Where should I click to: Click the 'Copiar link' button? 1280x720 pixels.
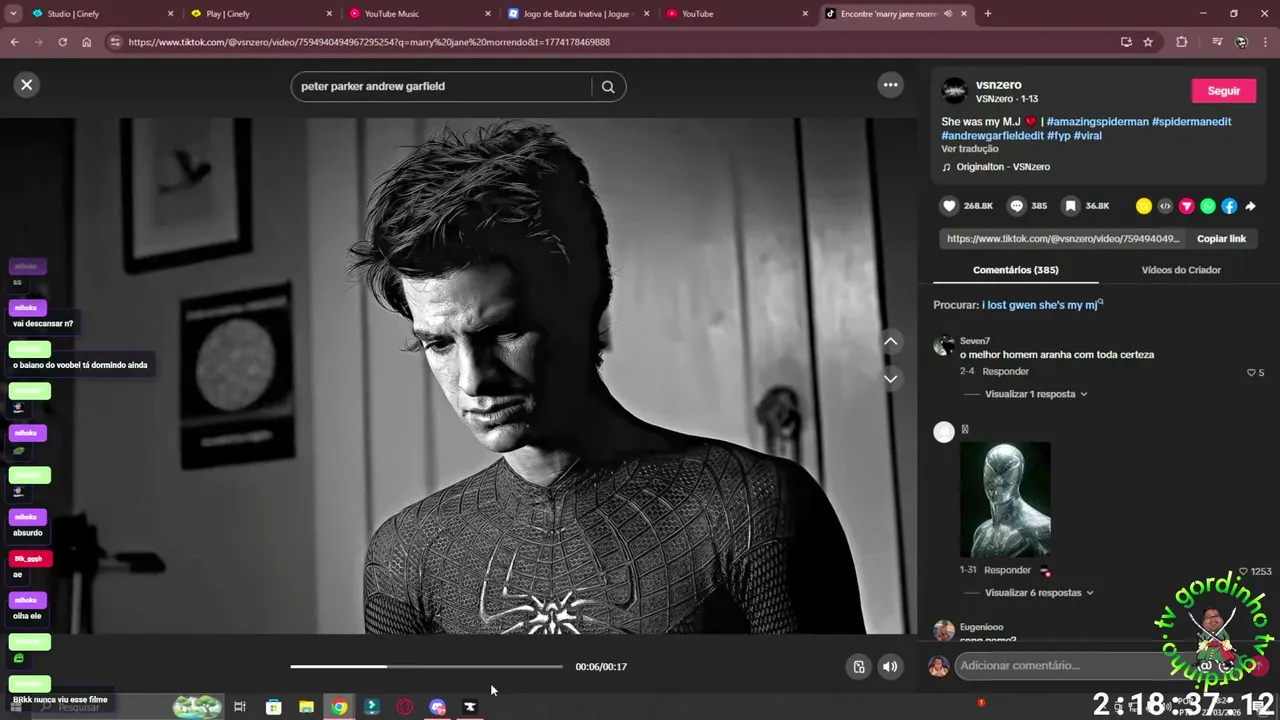point(1221,239)
